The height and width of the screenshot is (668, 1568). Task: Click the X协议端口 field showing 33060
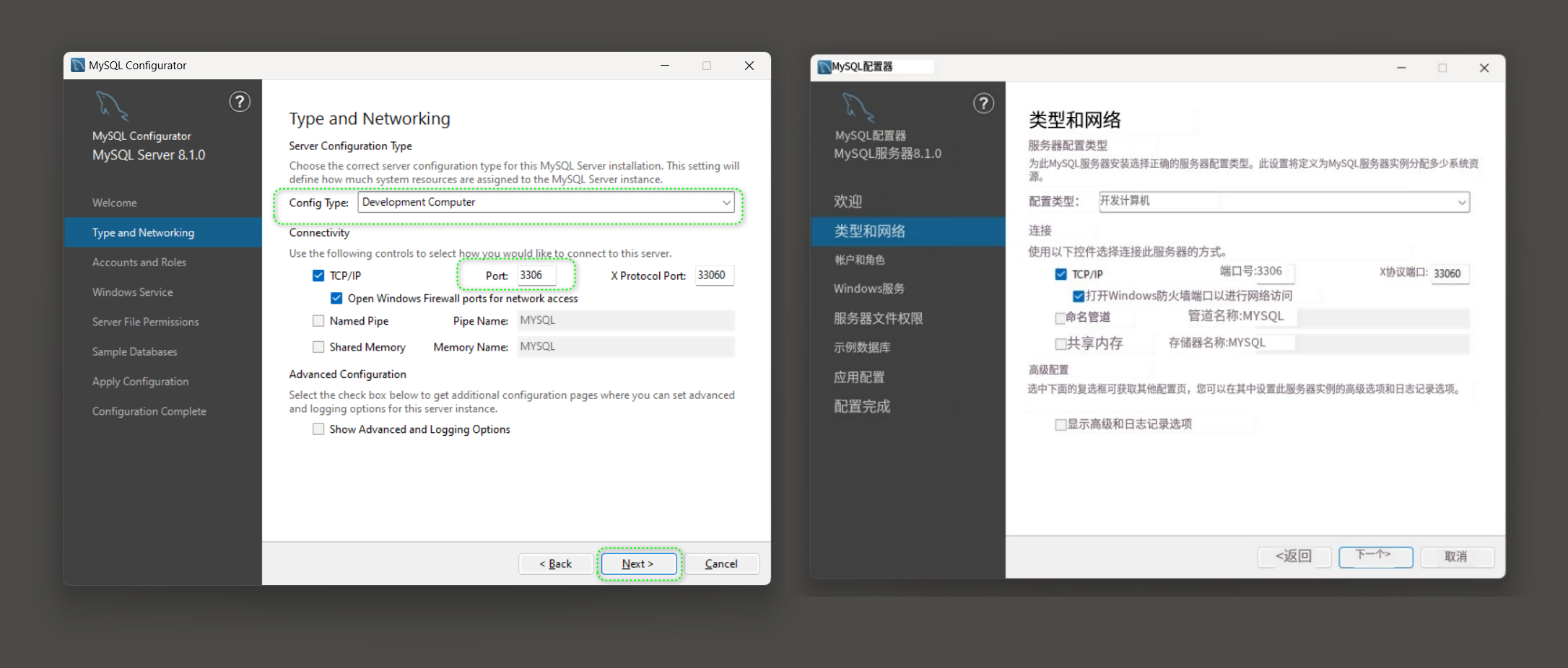point(1450,273)
